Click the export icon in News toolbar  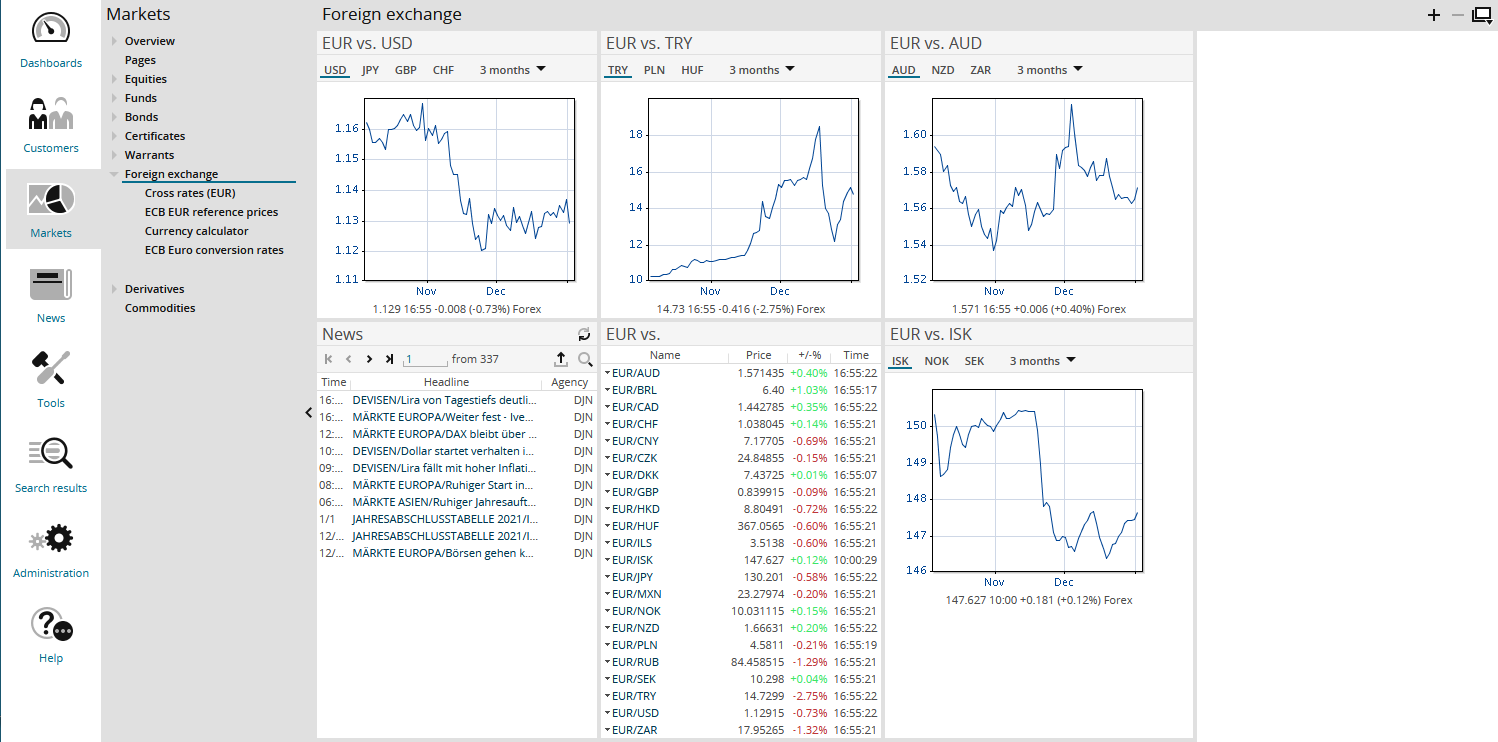[x=561, y=359]
